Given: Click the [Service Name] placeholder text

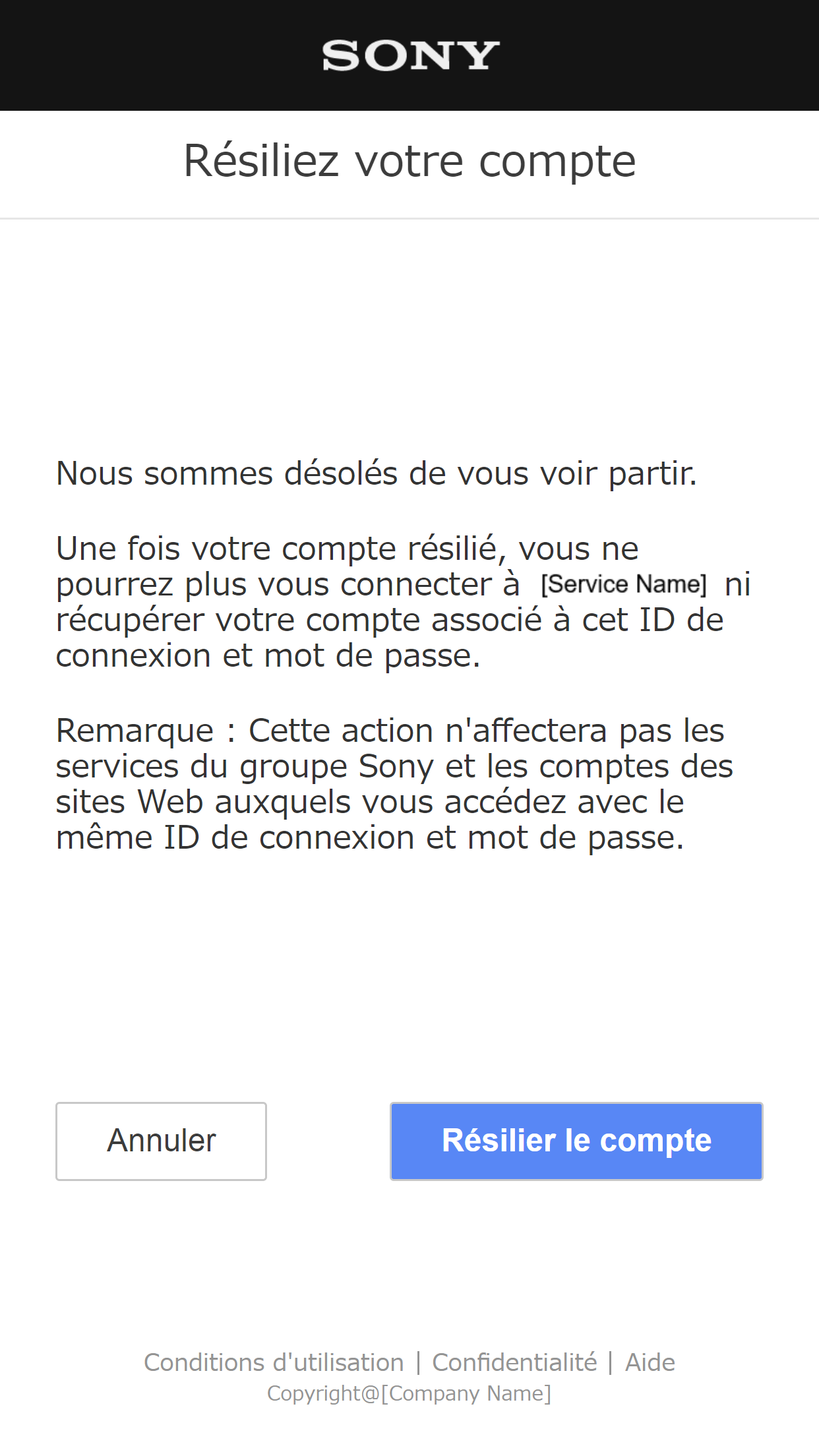Looking at the screenshot, I should pyautogui.click(x=624, y=584).
